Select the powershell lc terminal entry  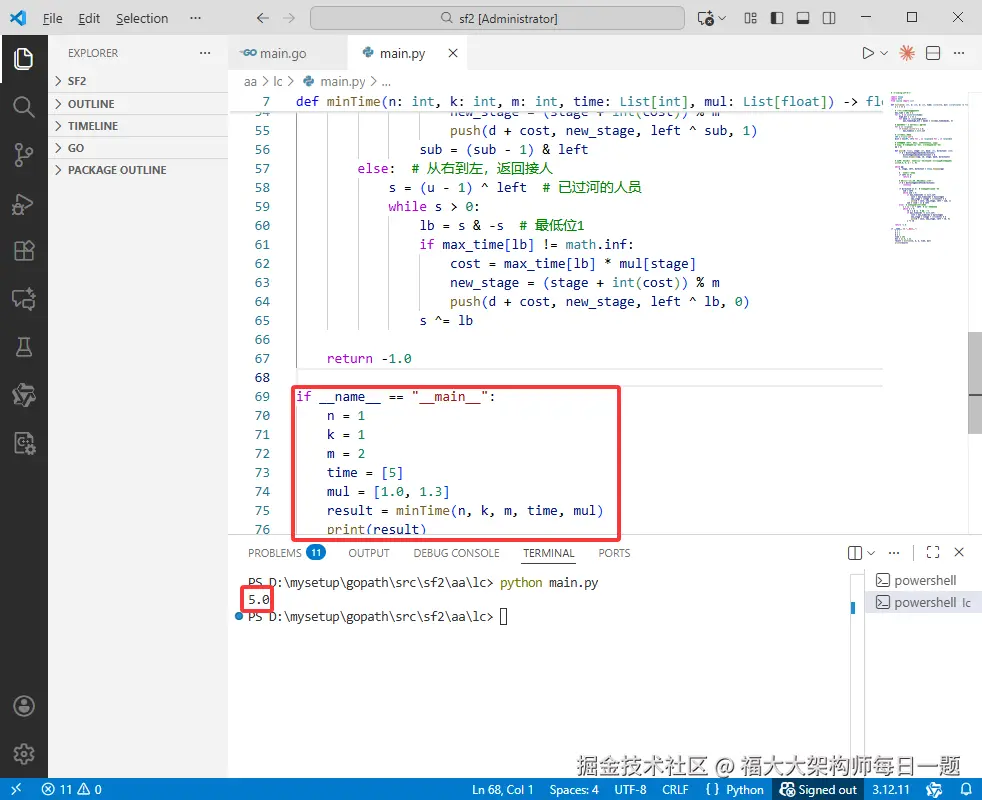[922, 602]
